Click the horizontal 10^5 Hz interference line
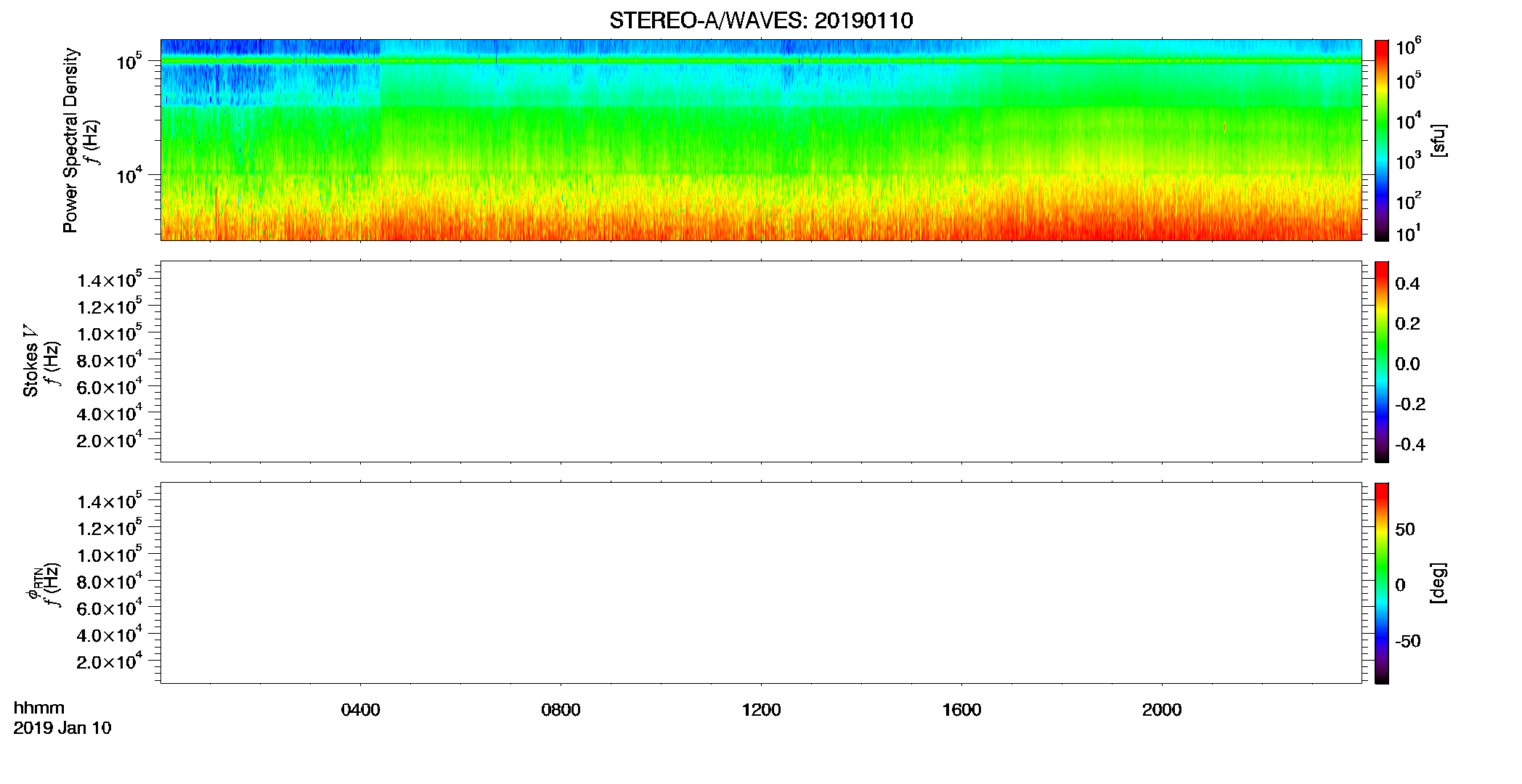Viewport: 1522px width, 784px height. pos(761,61)
